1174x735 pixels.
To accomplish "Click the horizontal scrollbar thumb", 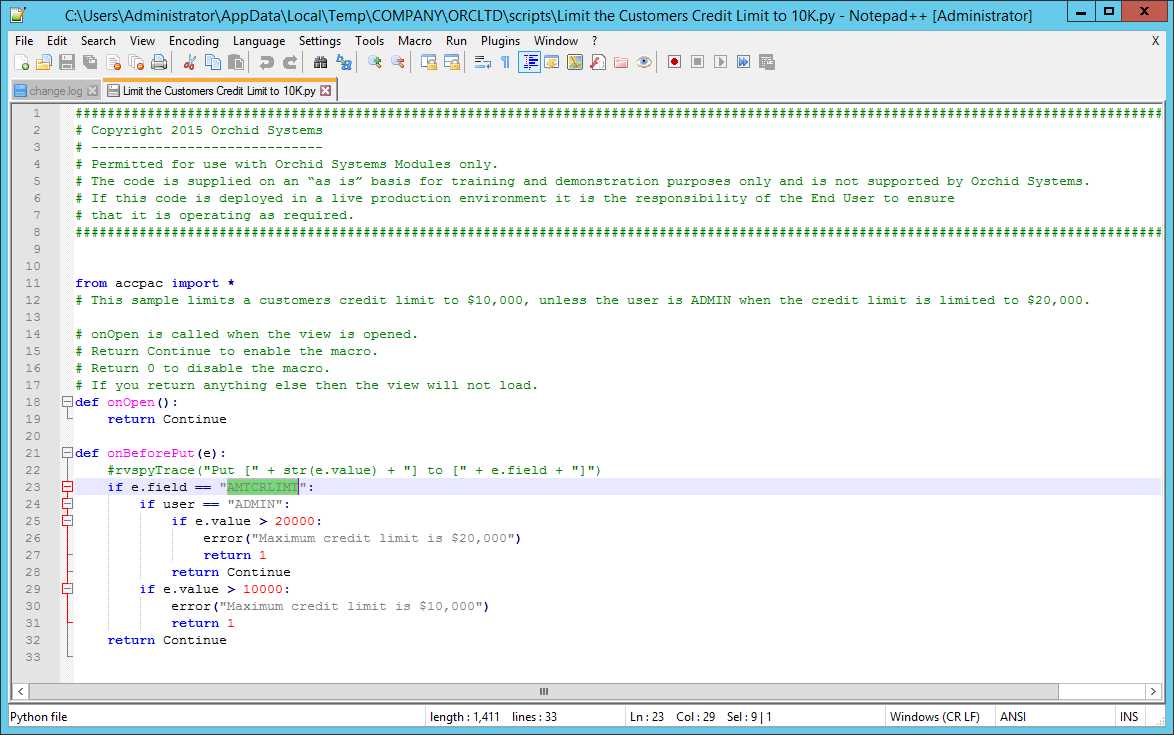I will click(544, 691).
